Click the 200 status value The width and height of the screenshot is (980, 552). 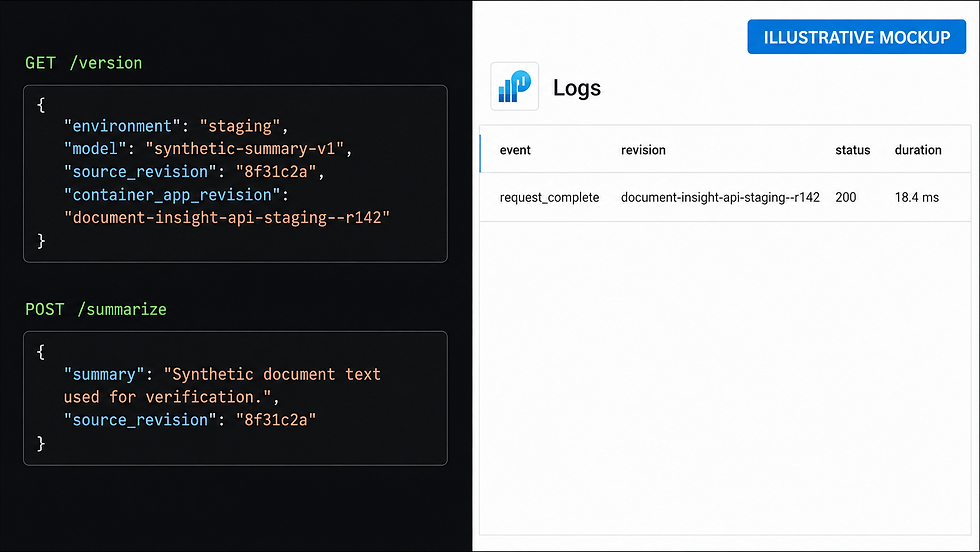(x=846, y=198)
